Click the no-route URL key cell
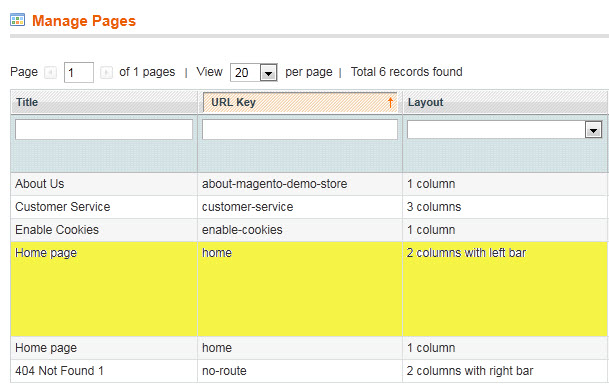 pos(300,370)
